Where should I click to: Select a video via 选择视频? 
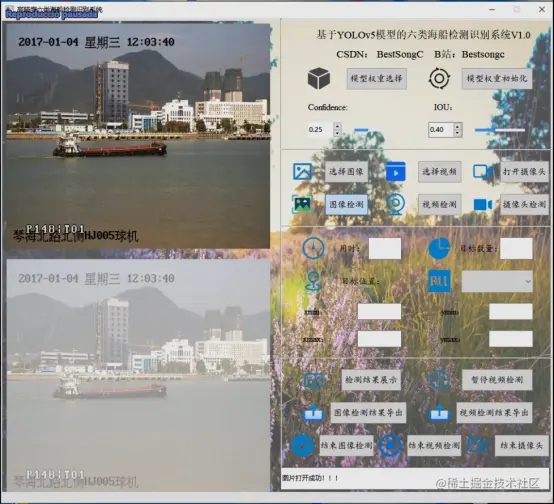tap(440, 172)
